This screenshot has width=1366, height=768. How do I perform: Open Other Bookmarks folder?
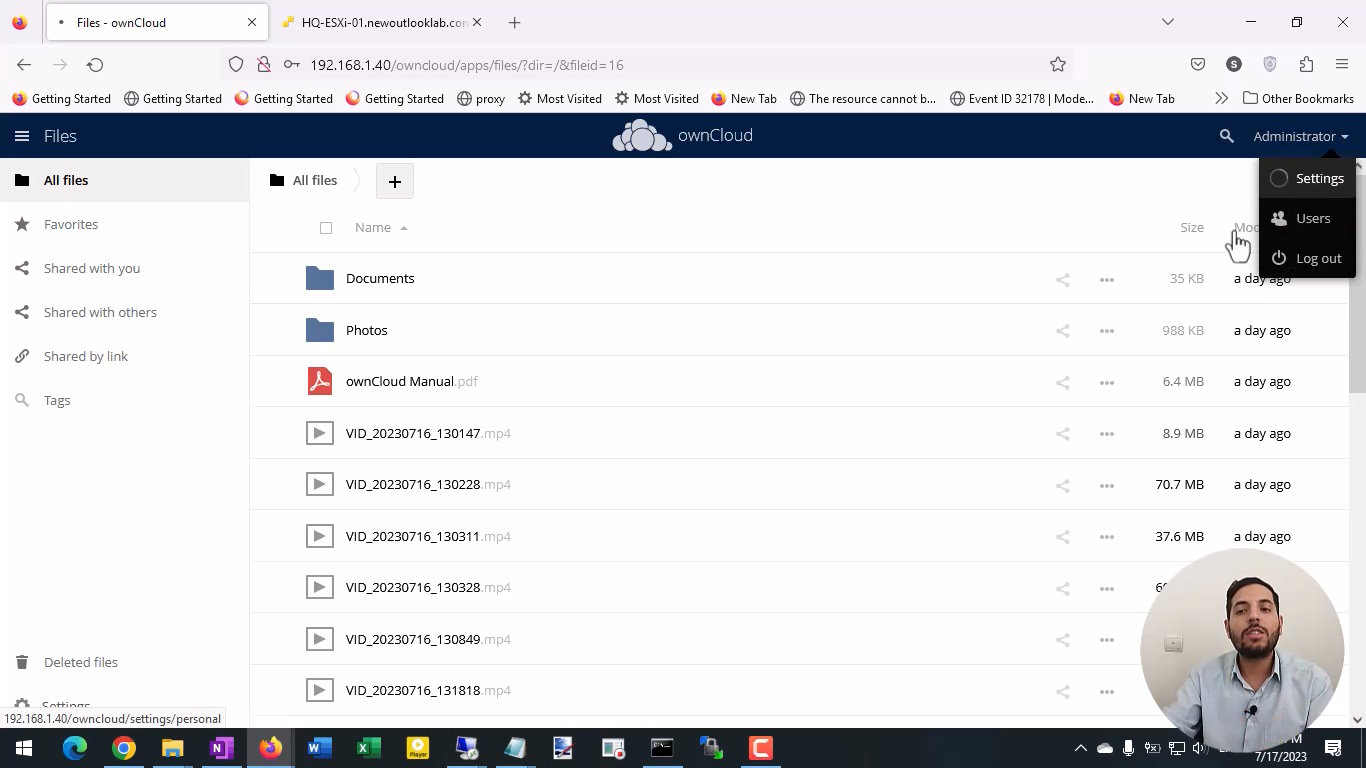[1298, 98]
